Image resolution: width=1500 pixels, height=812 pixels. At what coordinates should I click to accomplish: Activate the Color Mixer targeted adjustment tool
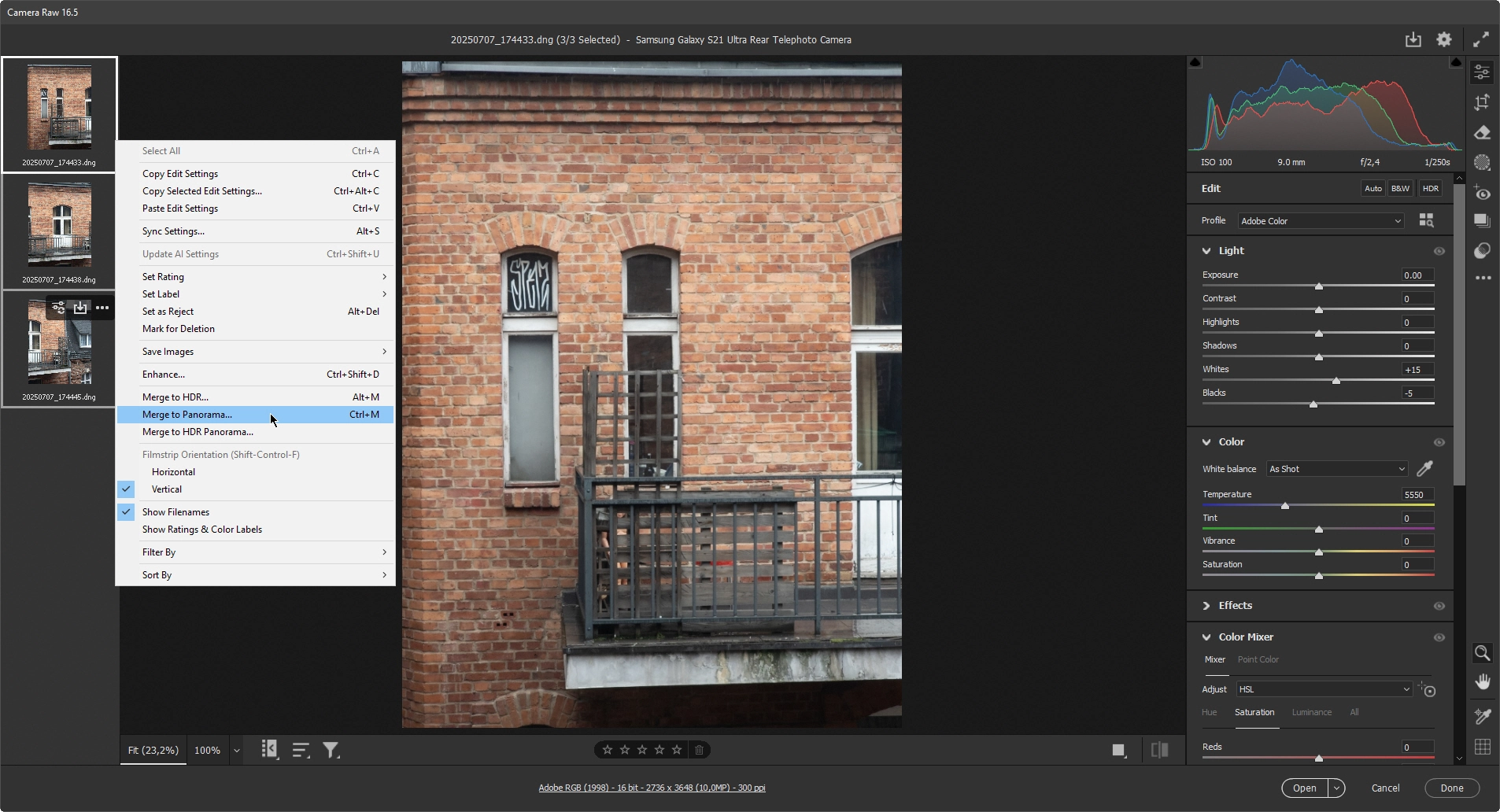click(x=1428, y=689)
